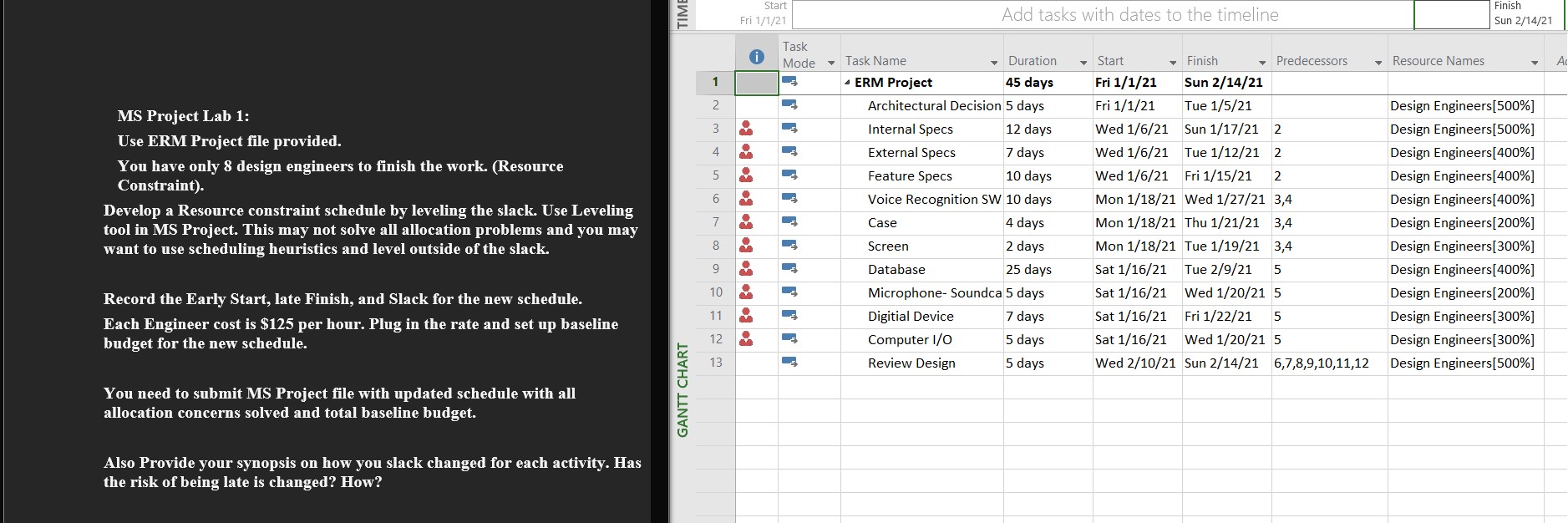Image resolution: width=1568 pixels, height=523 pixels.
Task: Click Digitial Device duration 7 days
Action: (1048, 317)
